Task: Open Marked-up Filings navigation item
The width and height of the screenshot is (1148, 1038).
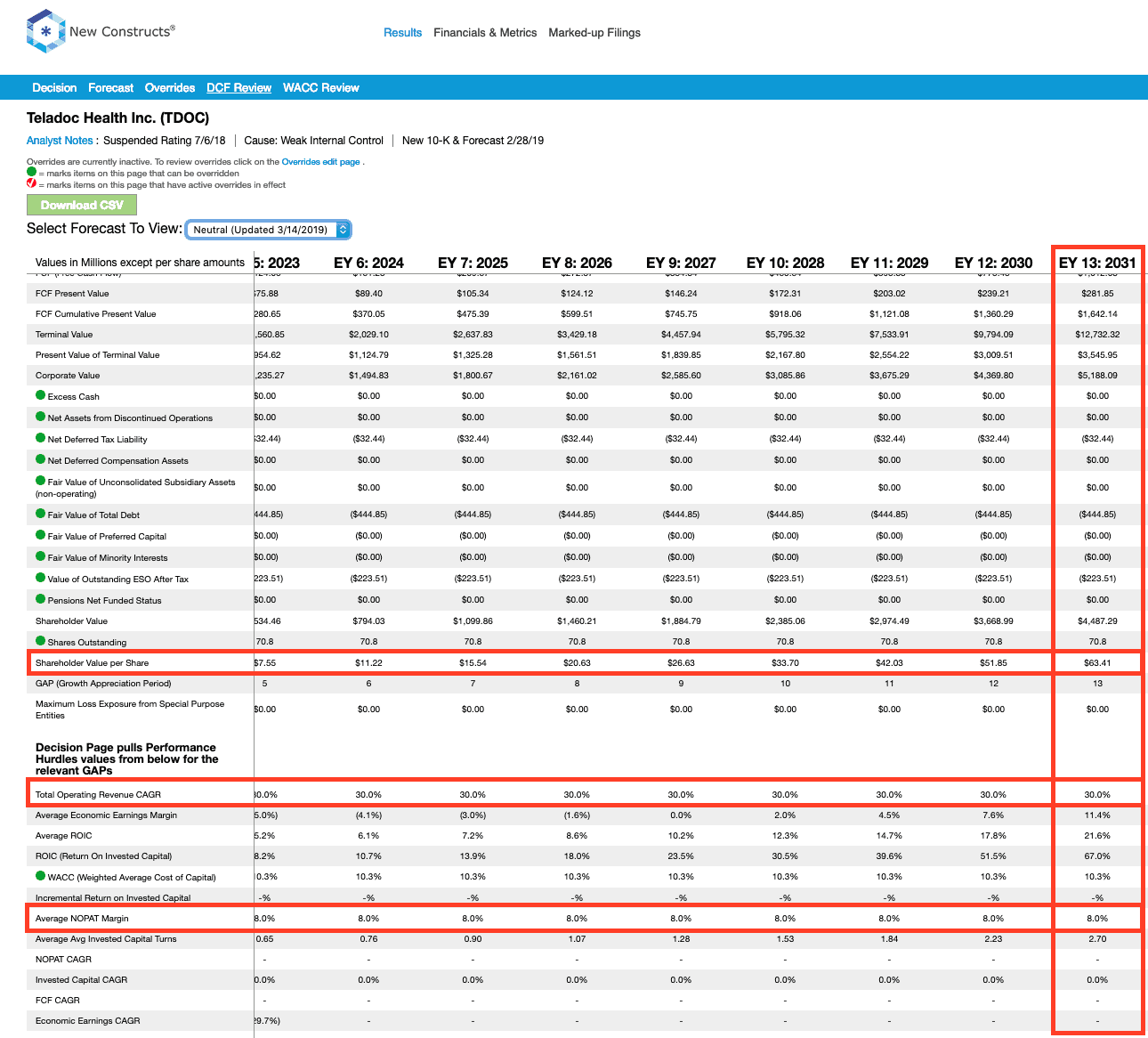Action: coord(594,32)
